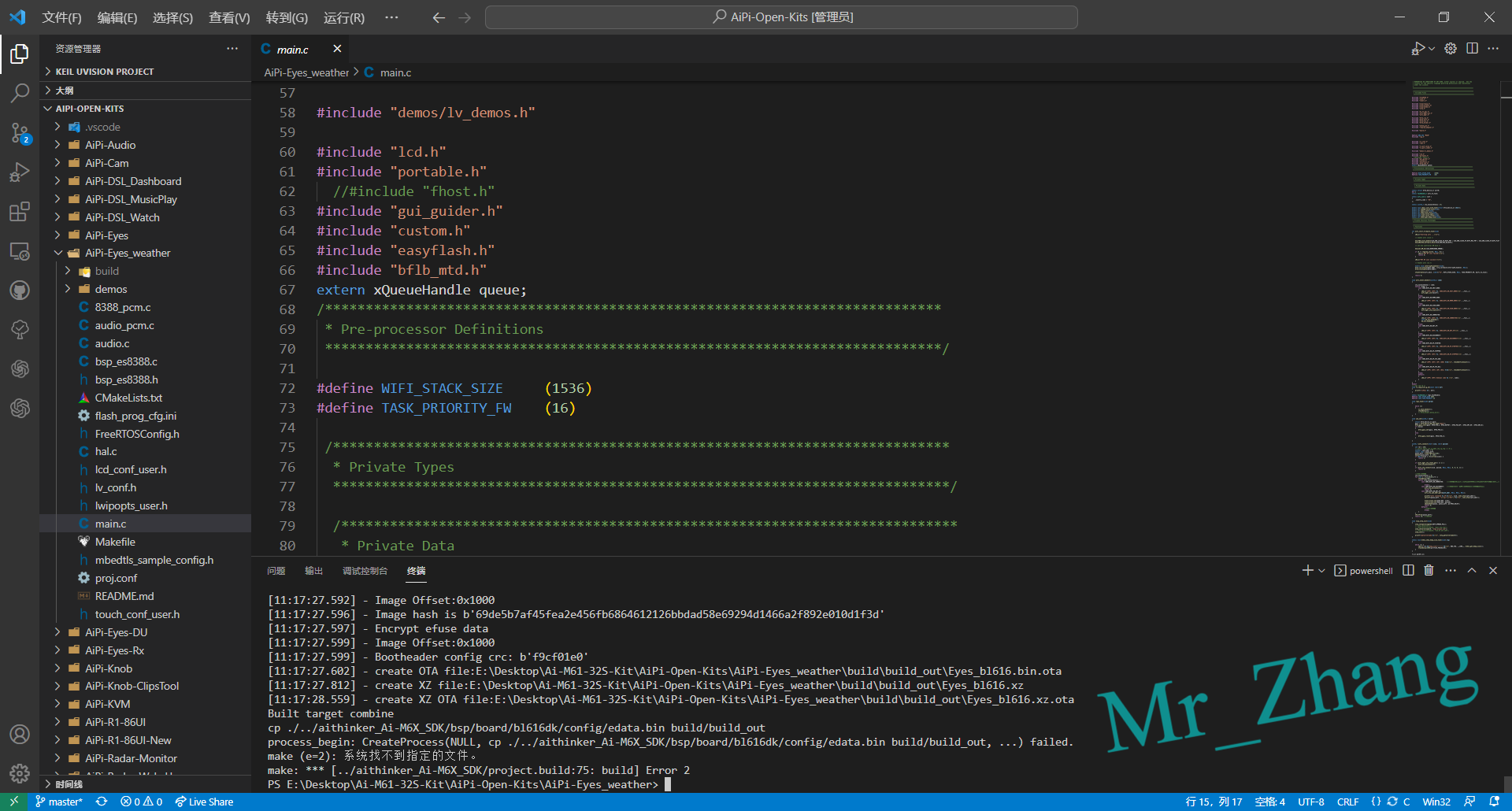Expand the 时间线 timeline section
1512x811 pixels.
click(146, 784)
